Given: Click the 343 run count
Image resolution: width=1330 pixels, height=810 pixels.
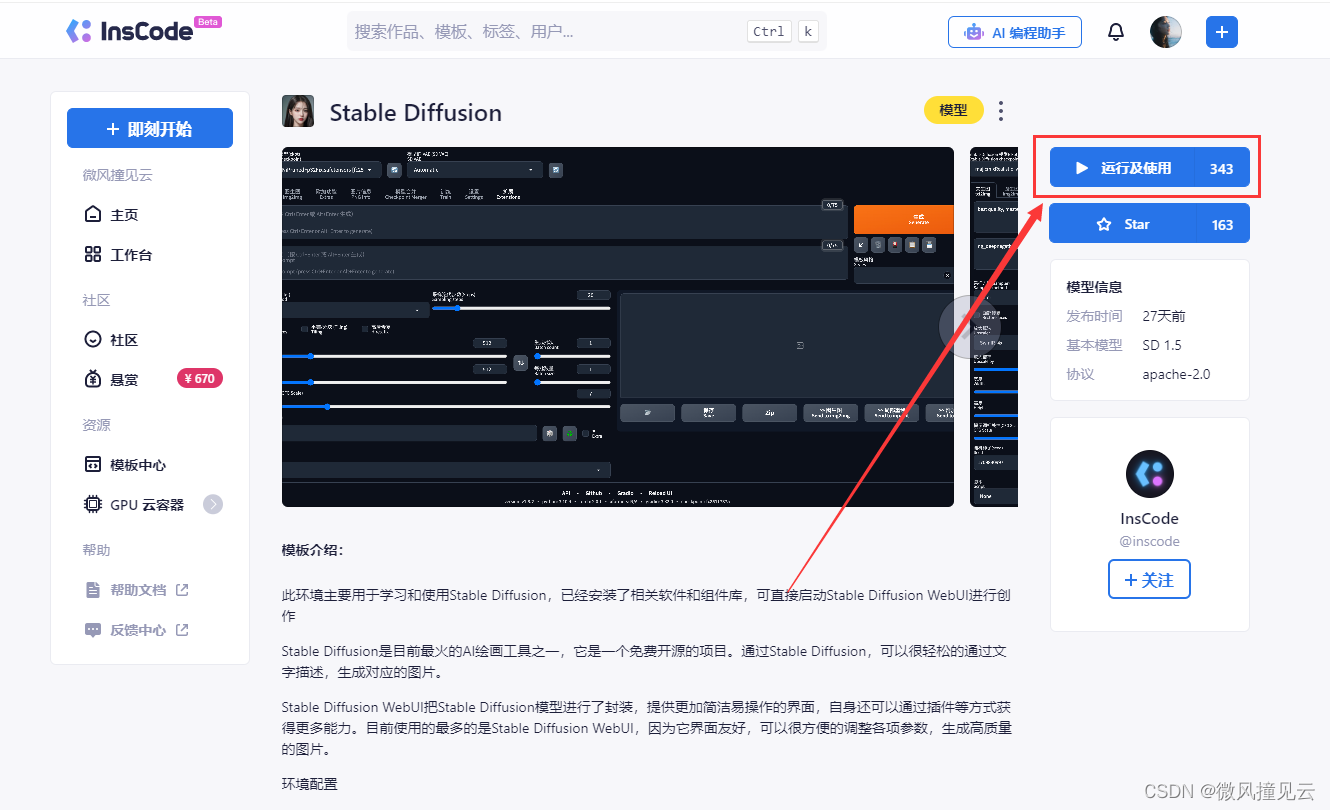Looking at the screenshot, I should tap(1221, 168).
